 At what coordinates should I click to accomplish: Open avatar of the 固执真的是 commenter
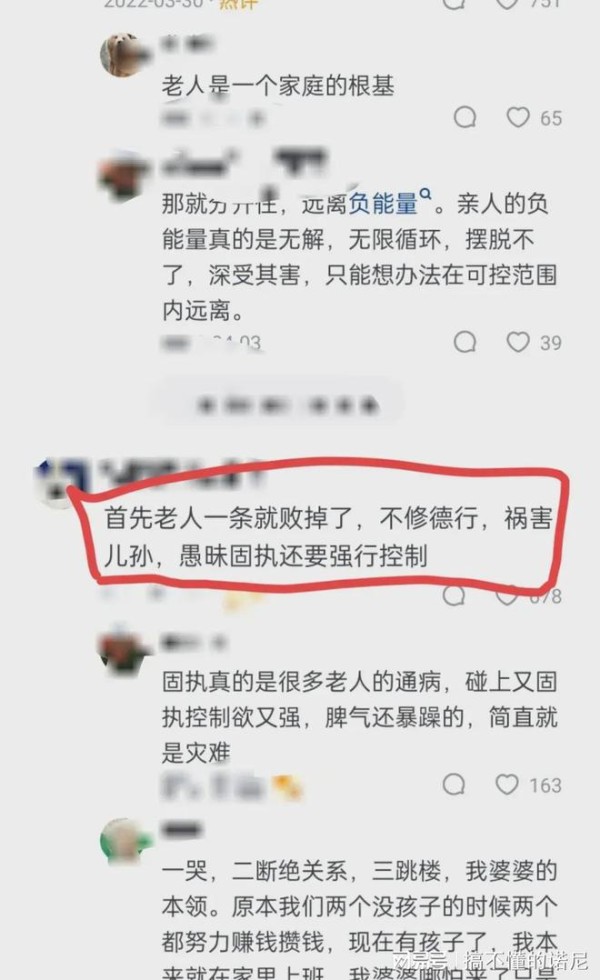point(124,650)
